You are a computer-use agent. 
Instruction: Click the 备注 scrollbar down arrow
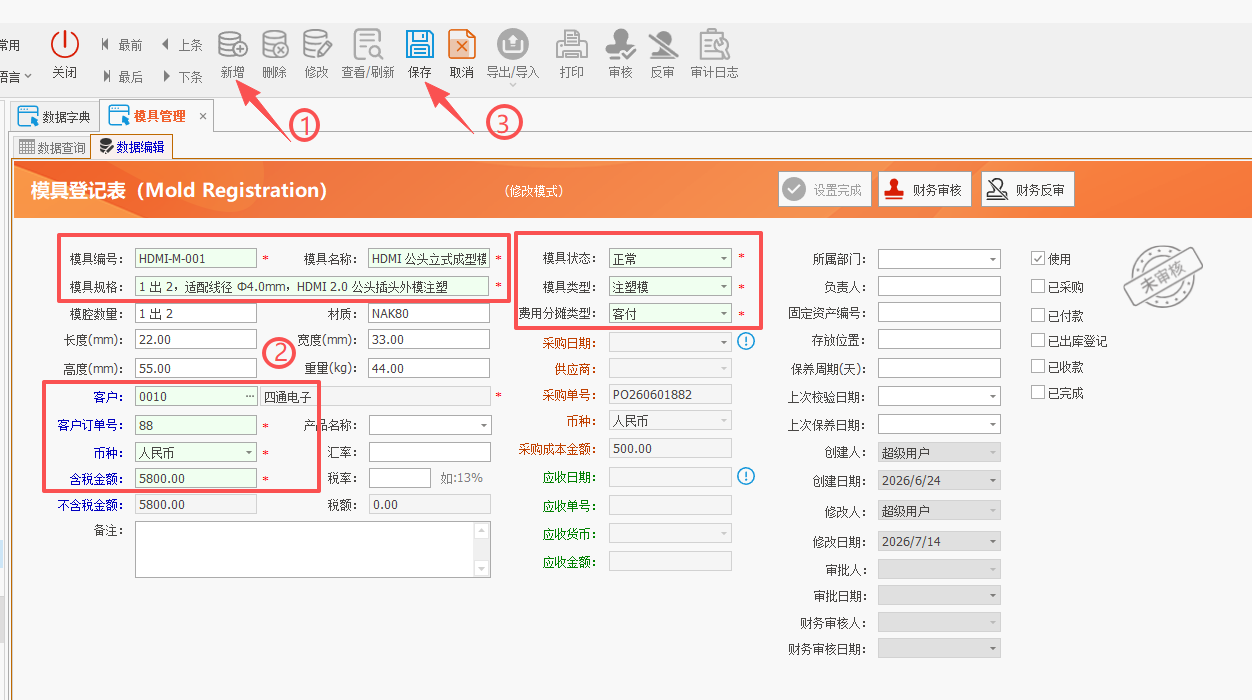tap(482, 569)
